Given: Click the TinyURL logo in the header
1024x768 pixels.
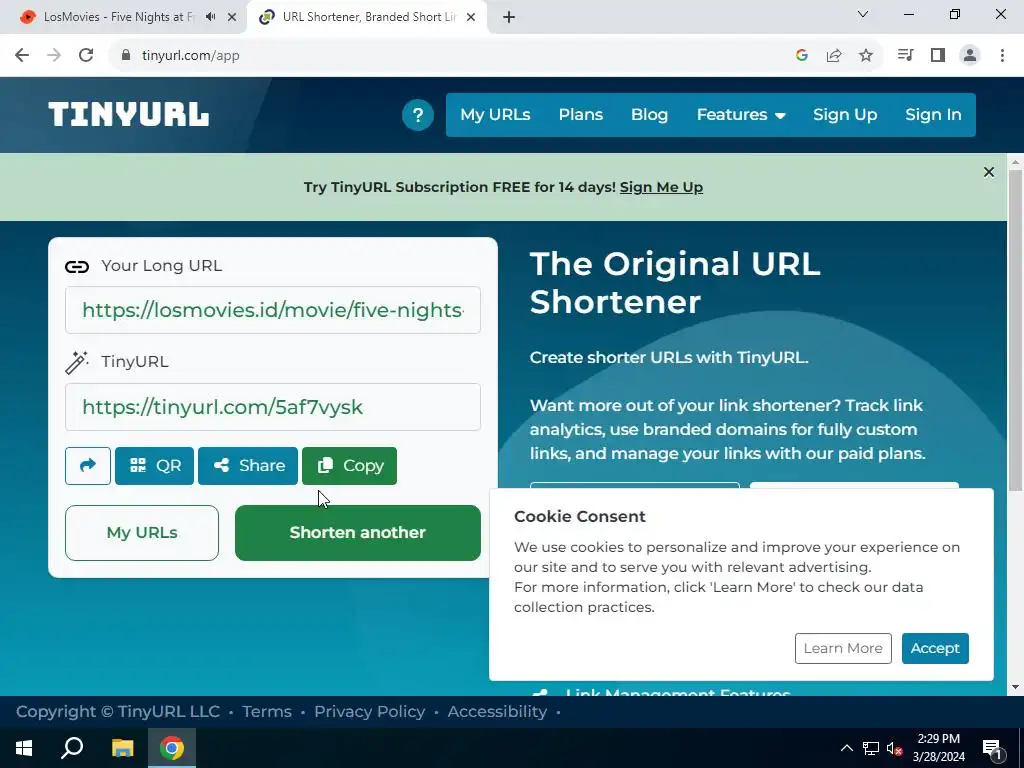Looking at the screenshot, I should tap(129, 114).
